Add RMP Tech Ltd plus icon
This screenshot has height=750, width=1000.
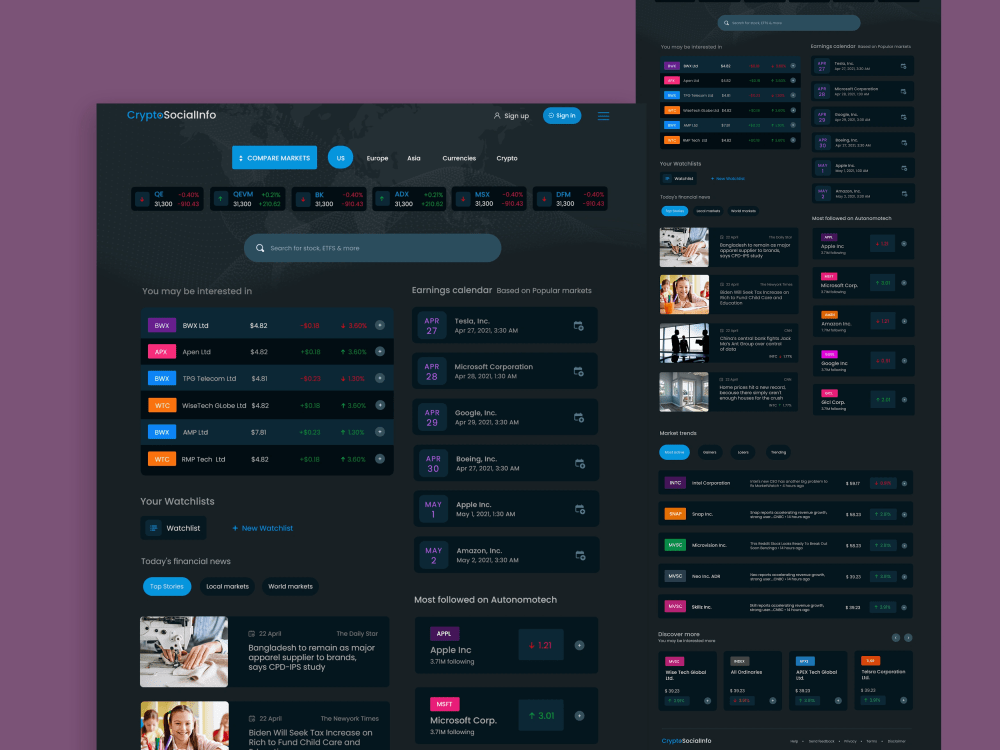380,459
